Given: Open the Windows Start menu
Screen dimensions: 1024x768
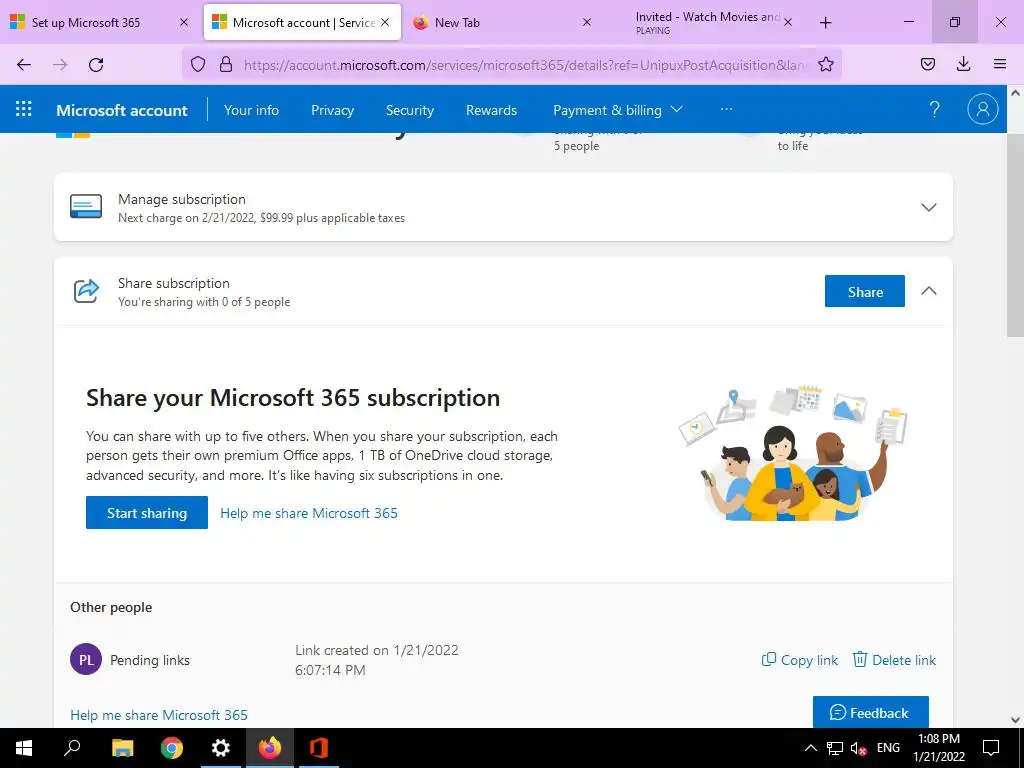Looking at the screenshot, I should coord(24,748).
